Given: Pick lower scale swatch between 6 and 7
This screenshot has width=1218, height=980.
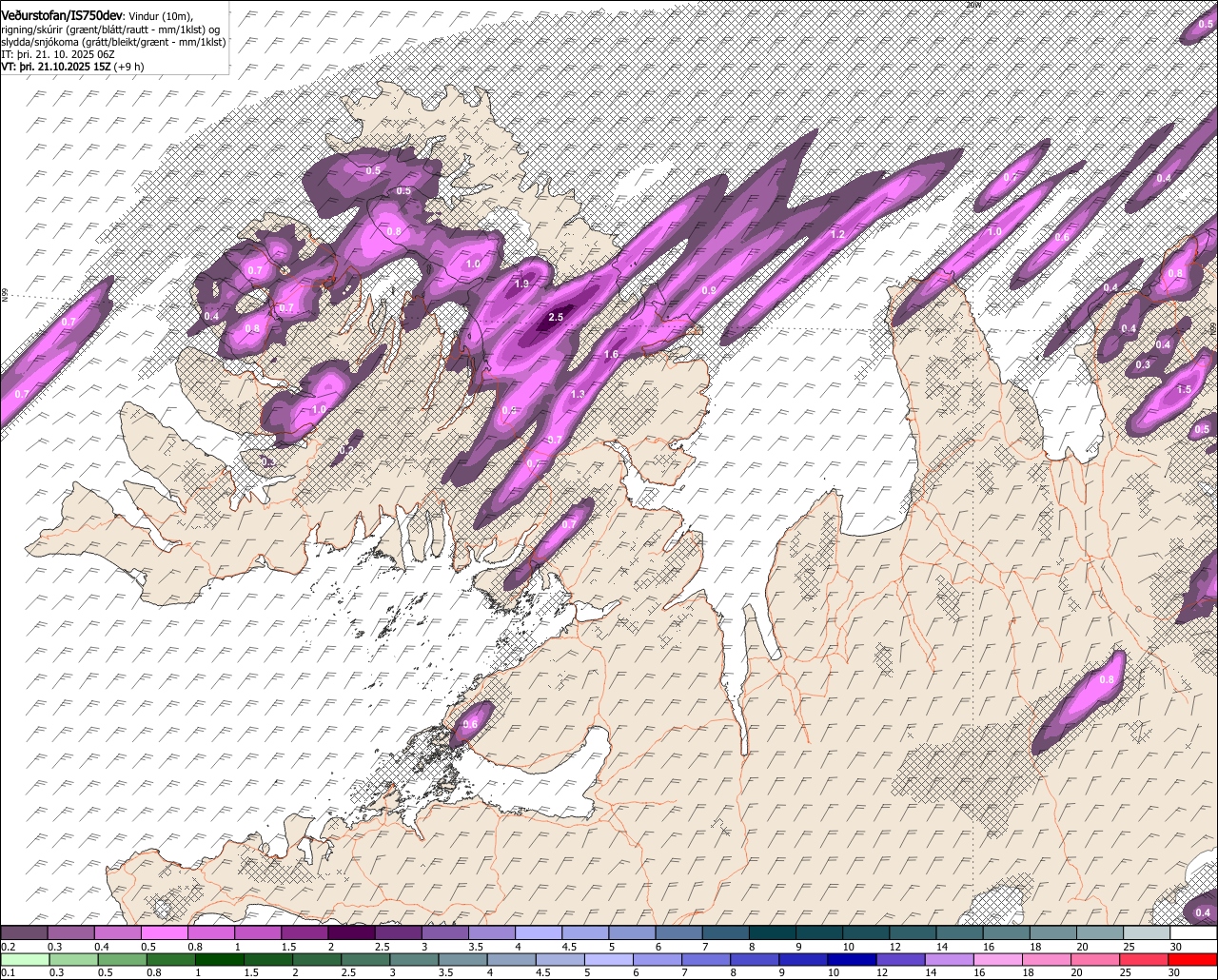Looking at the screenshot, I should tap(658, 959).
